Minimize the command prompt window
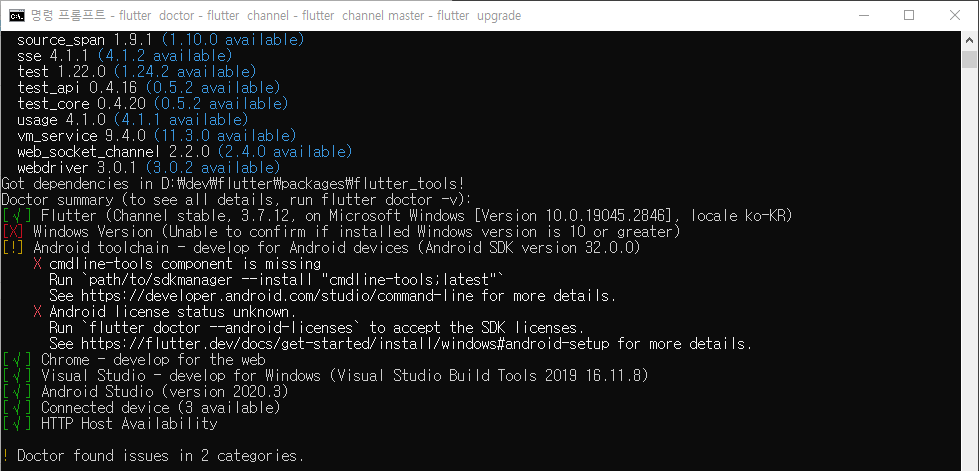979x471 pixels. (x=863, y=16)
